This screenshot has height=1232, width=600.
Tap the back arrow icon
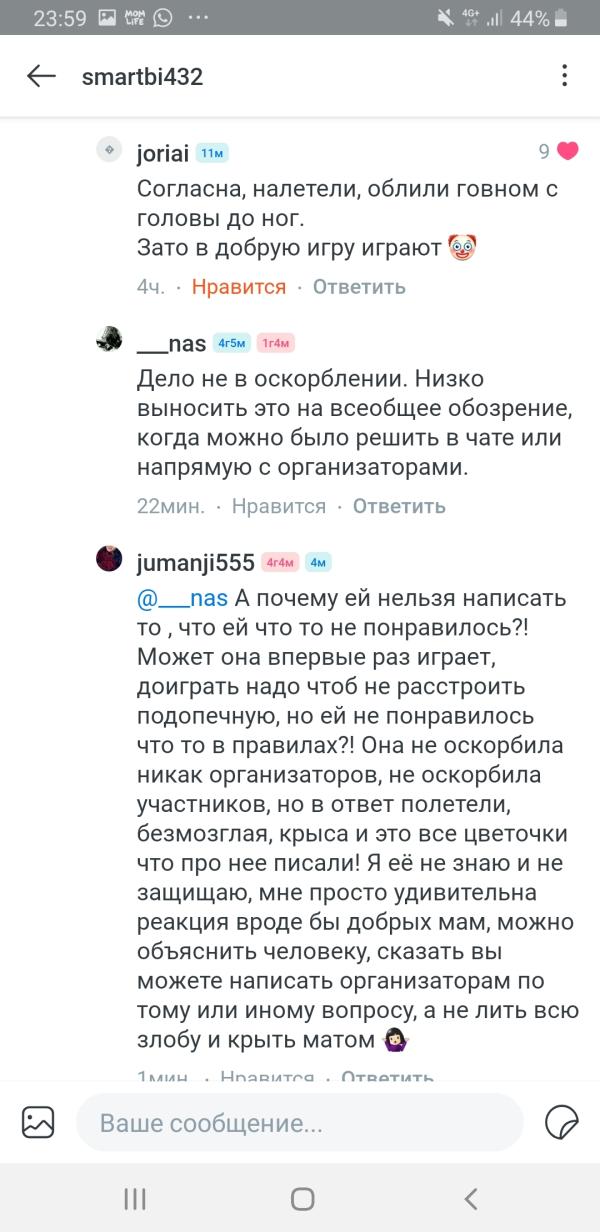click(41, 76)
